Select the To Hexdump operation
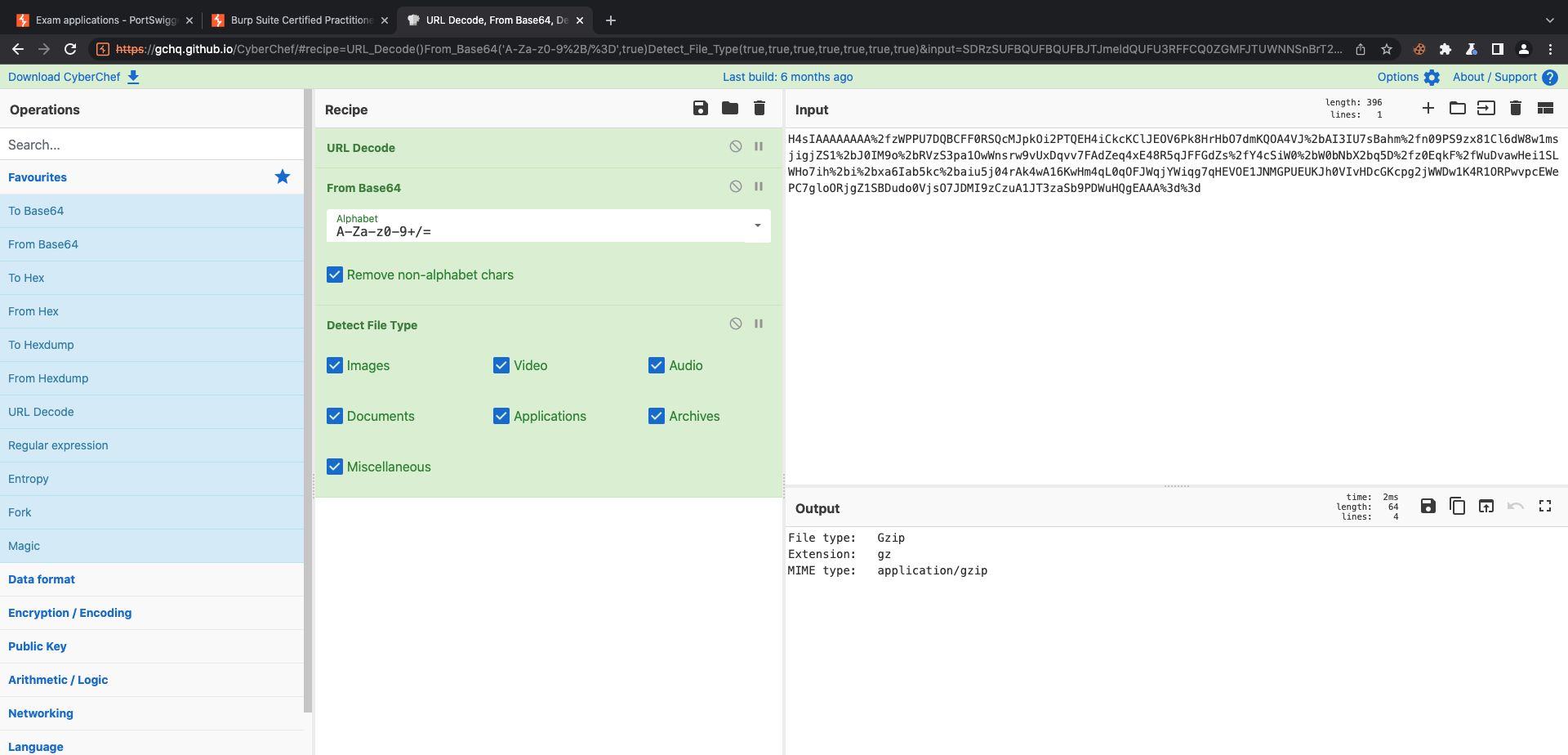Image resolution: width=1568 pixels, height=755 pixels. pos(152,345)
